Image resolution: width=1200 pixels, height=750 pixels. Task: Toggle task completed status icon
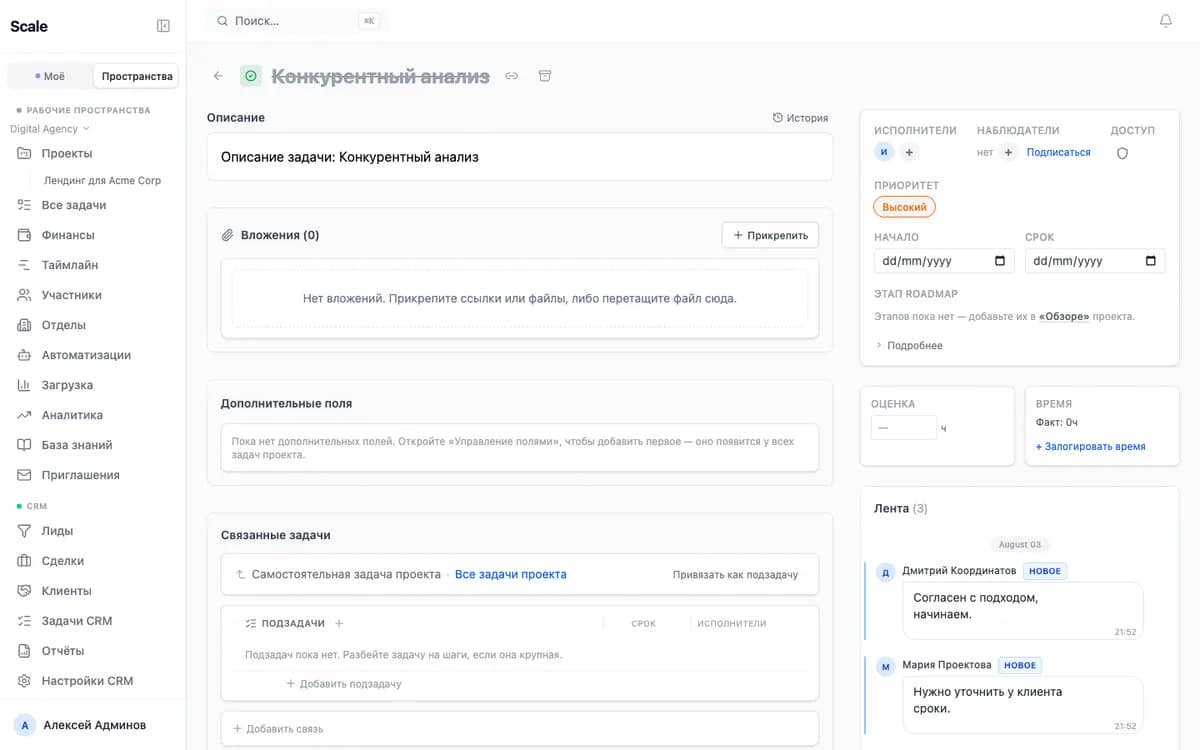coord(250,76)
